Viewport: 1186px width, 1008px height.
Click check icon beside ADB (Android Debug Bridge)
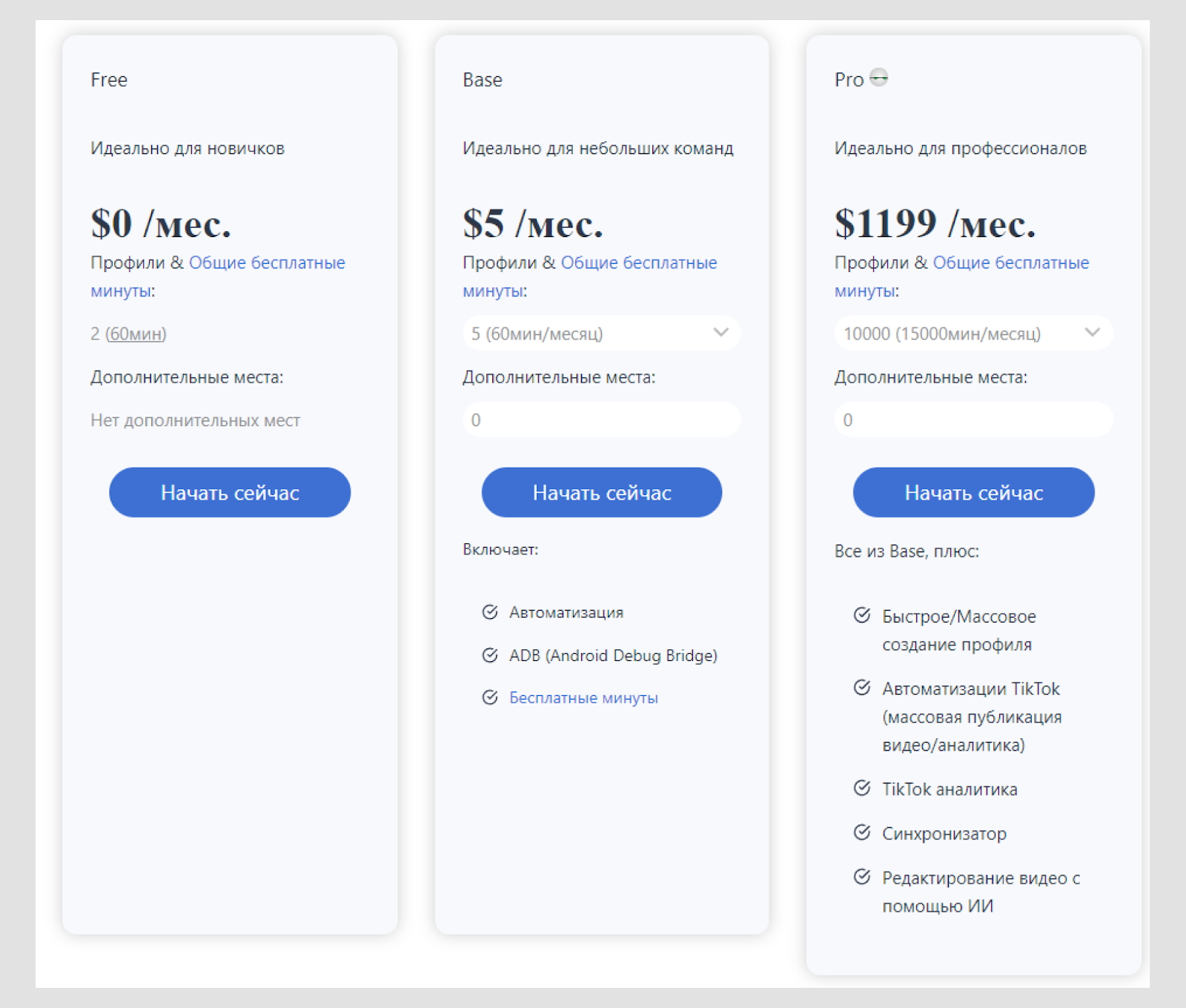(x=490, y=655)
